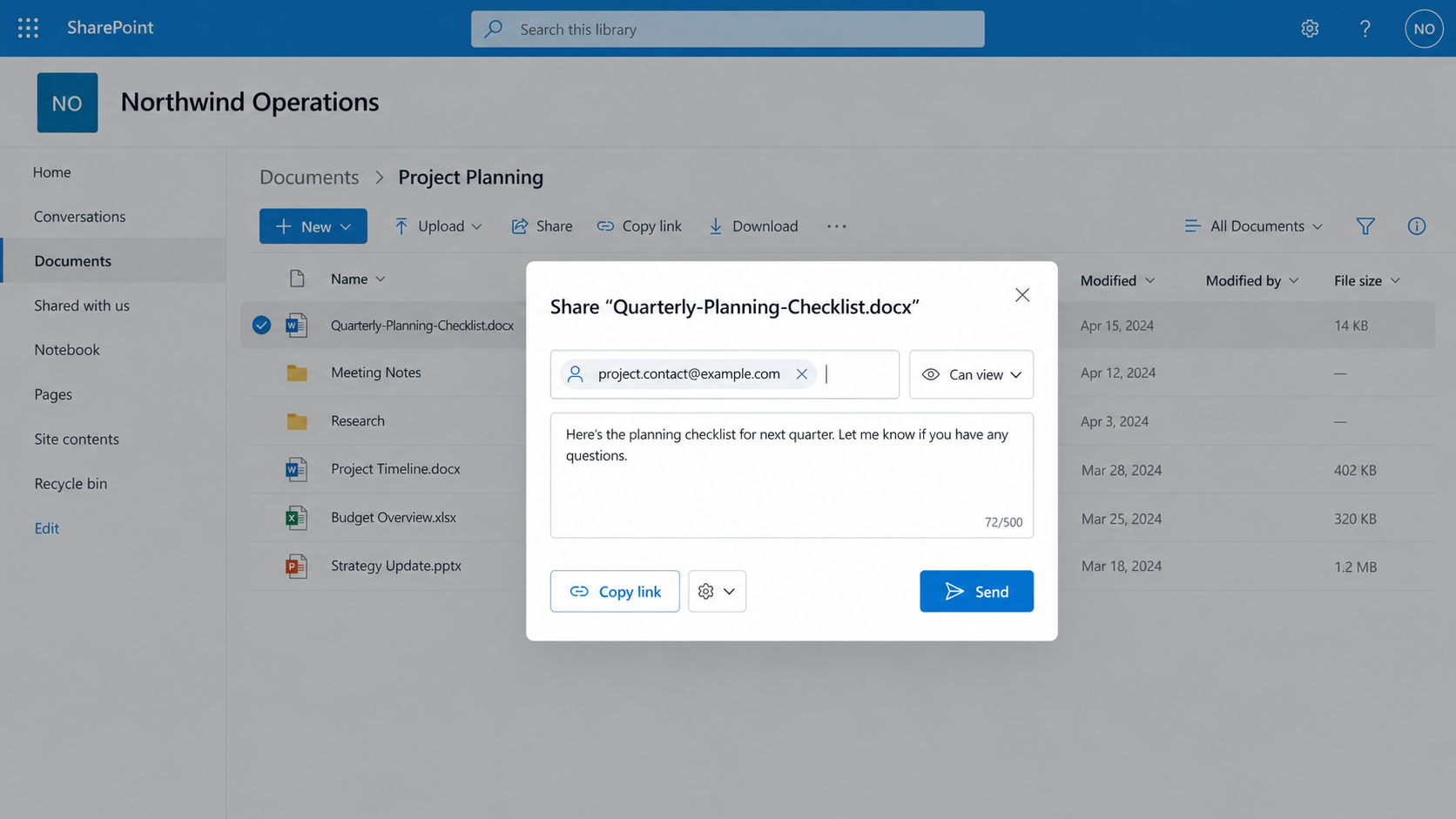Remove project.contact@example.com recipient chip

[802, 373]
